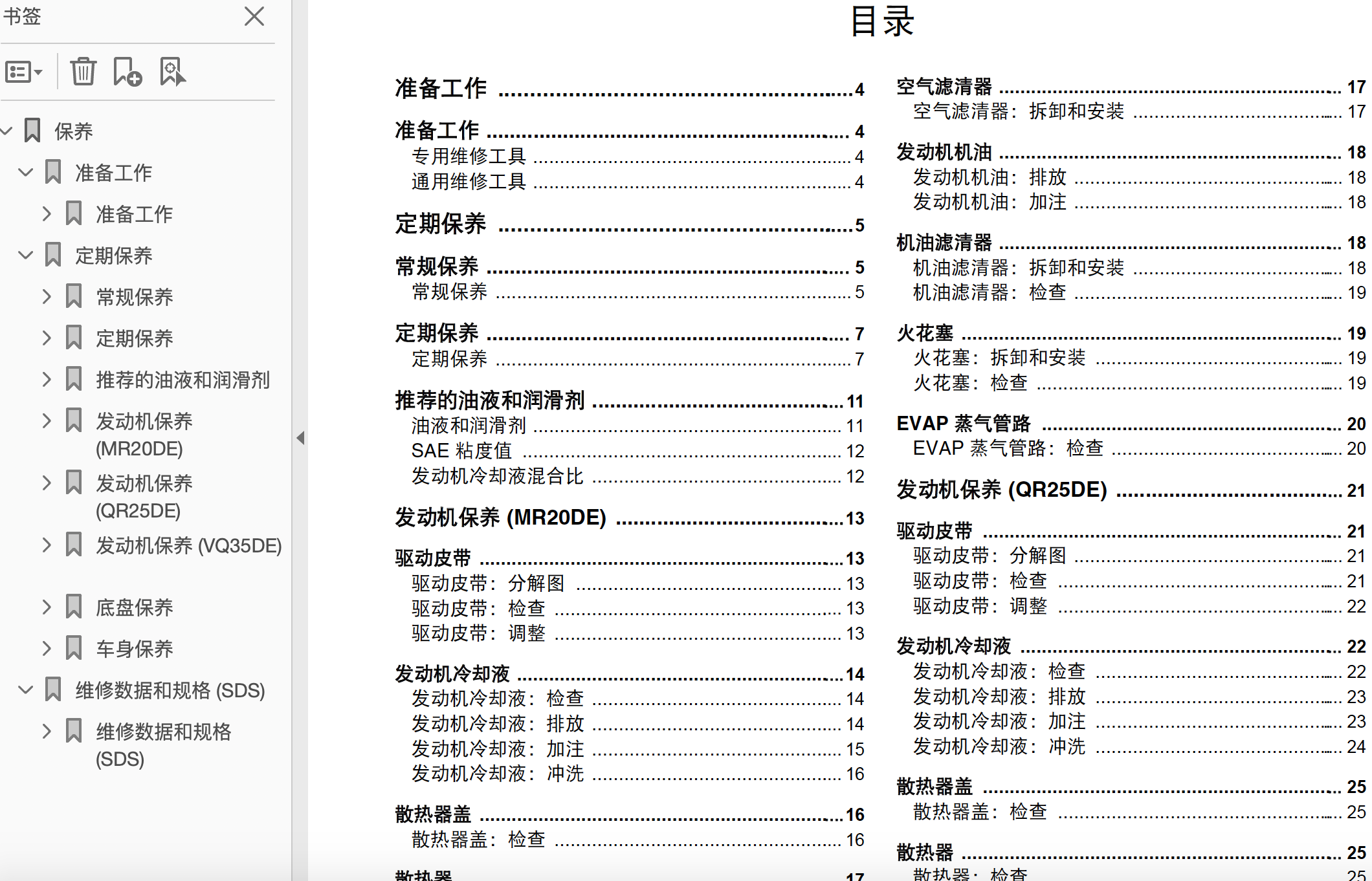Expand nested 维修数据和规格 (SDS) bookmark
1372x881 pixels.
[x=47, y=731]
